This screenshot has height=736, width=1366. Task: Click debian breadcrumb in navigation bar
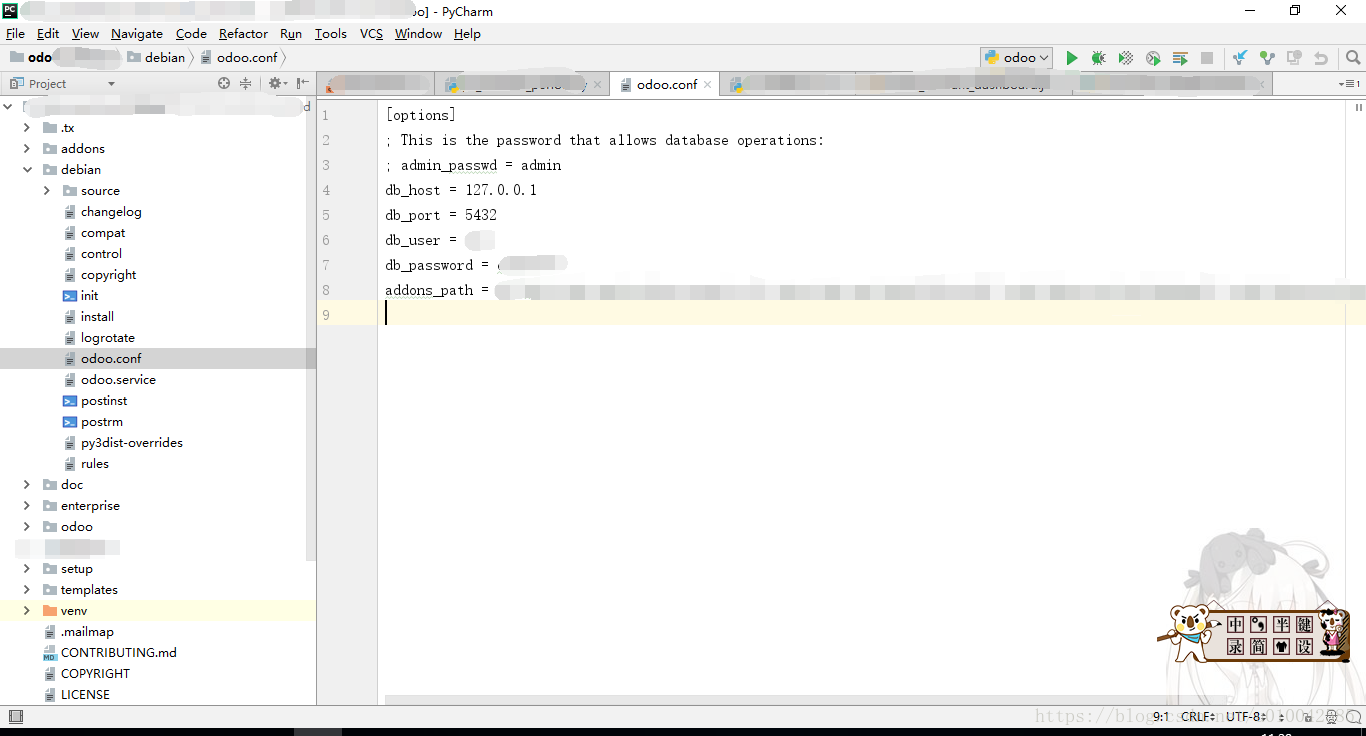tap(156, 58)
